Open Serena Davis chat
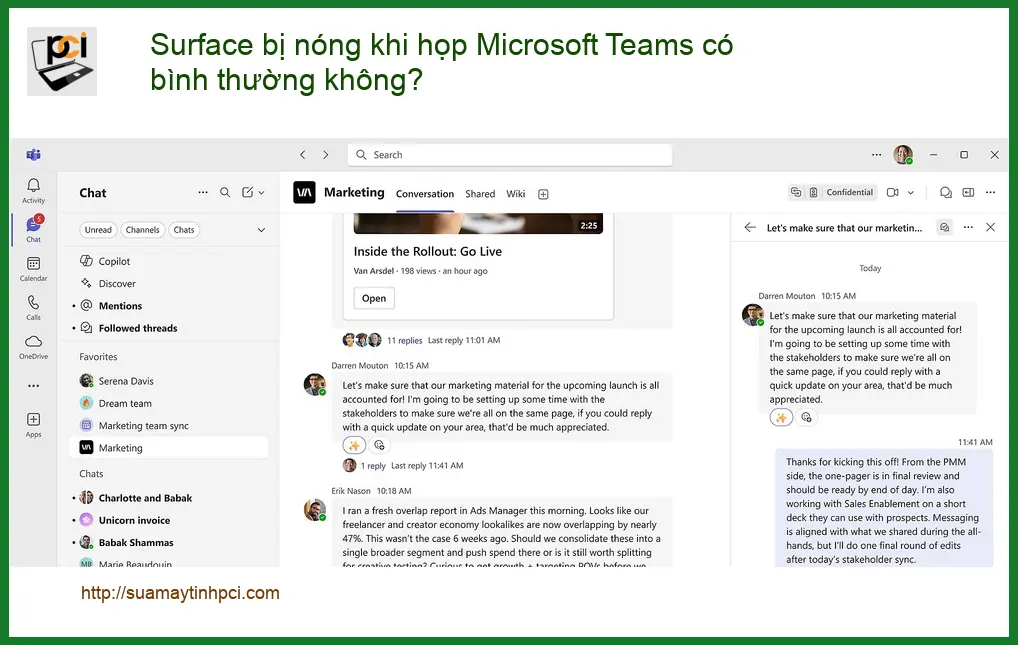Image resolution: width=1018 pixels, height=645 pixels. tap(169, 381)
